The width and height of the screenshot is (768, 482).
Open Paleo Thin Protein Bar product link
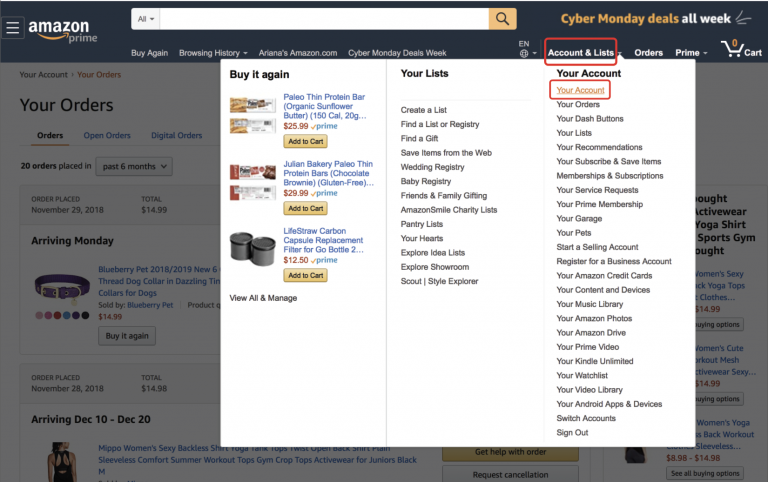tap(325, 106)
